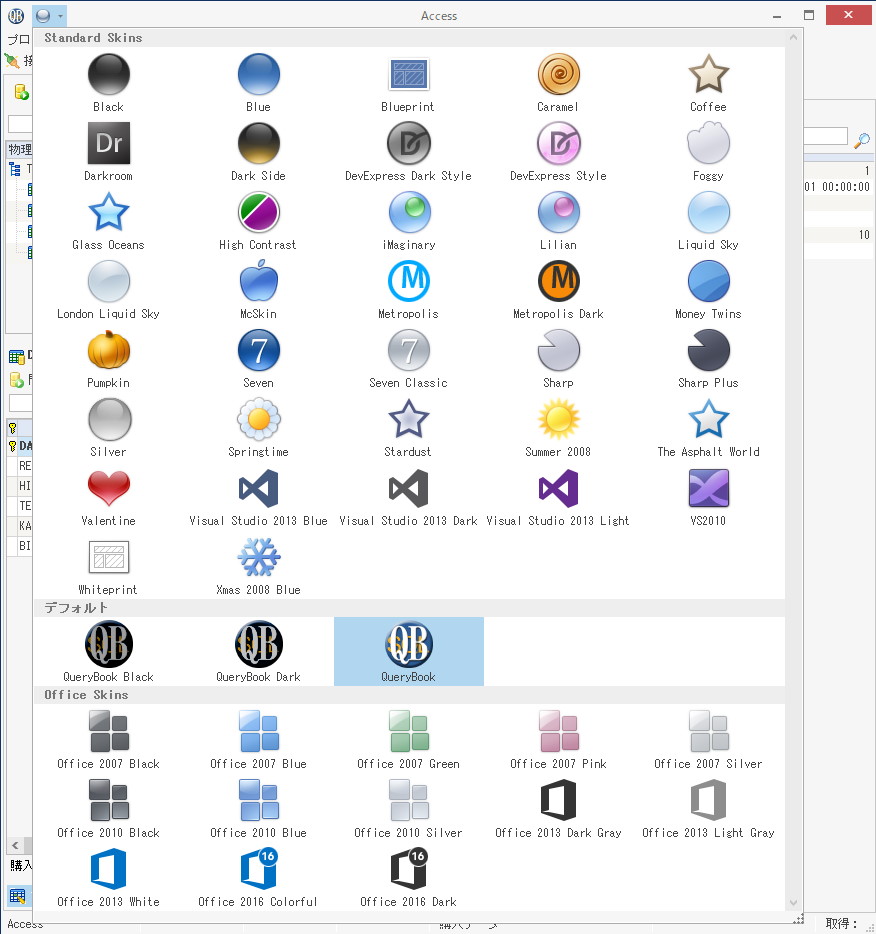Select the Money Twins skin

tap(709, 290)
